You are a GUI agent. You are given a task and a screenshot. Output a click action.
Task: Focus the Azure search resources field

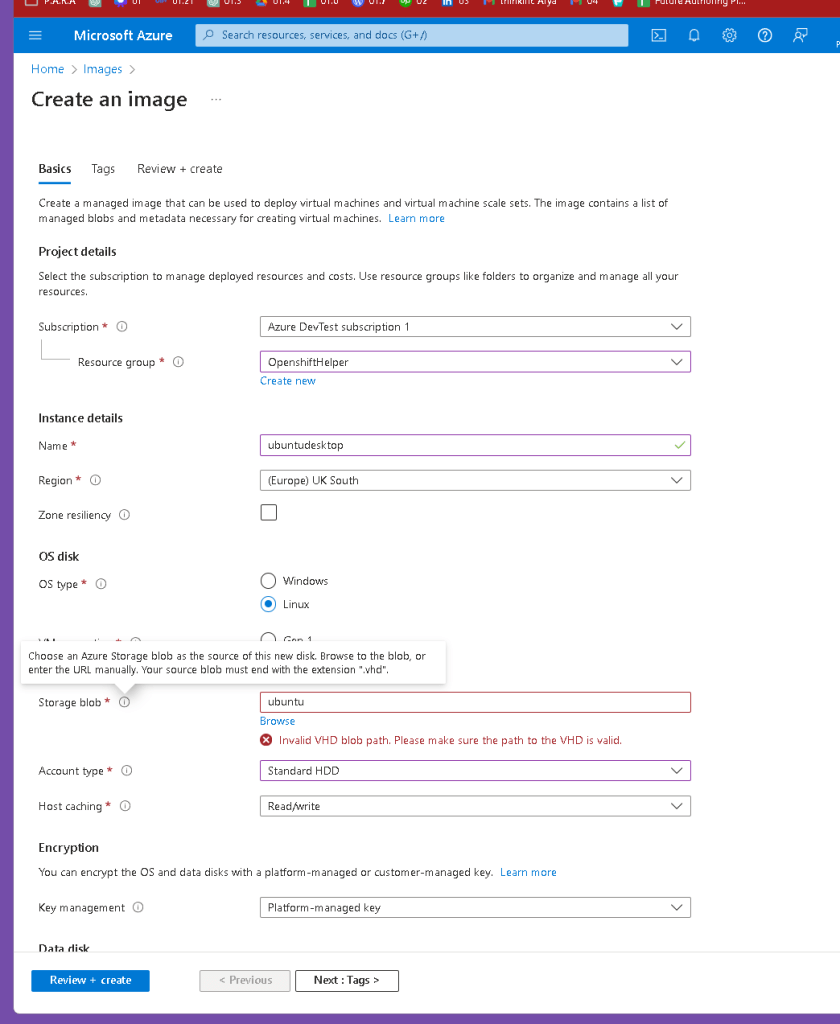pyautogui.click(x=412, y=35)
